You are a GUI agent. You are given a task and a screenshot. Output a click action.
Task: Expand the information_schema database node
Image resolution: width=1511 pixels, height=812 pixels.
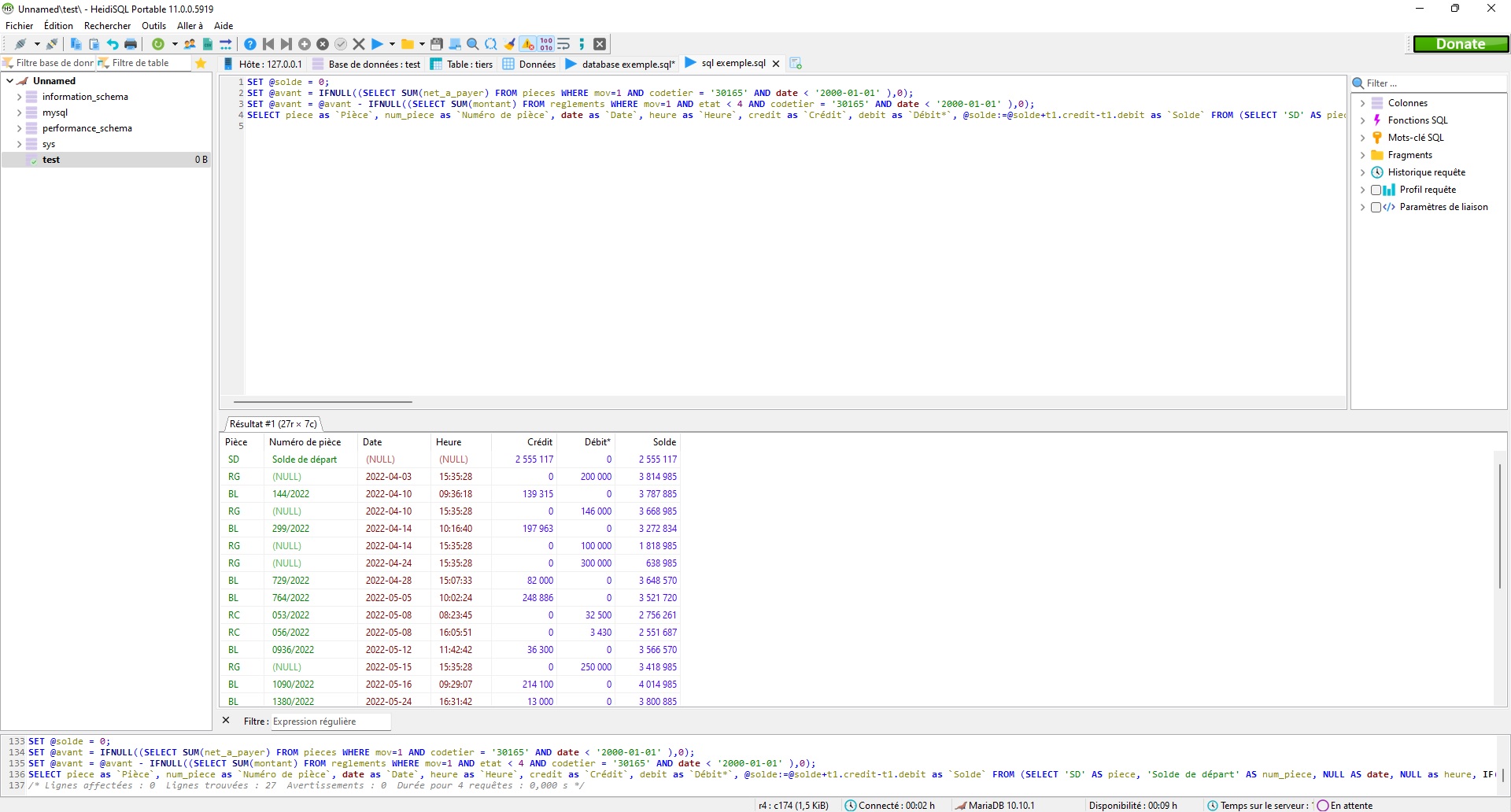[19, 97]
